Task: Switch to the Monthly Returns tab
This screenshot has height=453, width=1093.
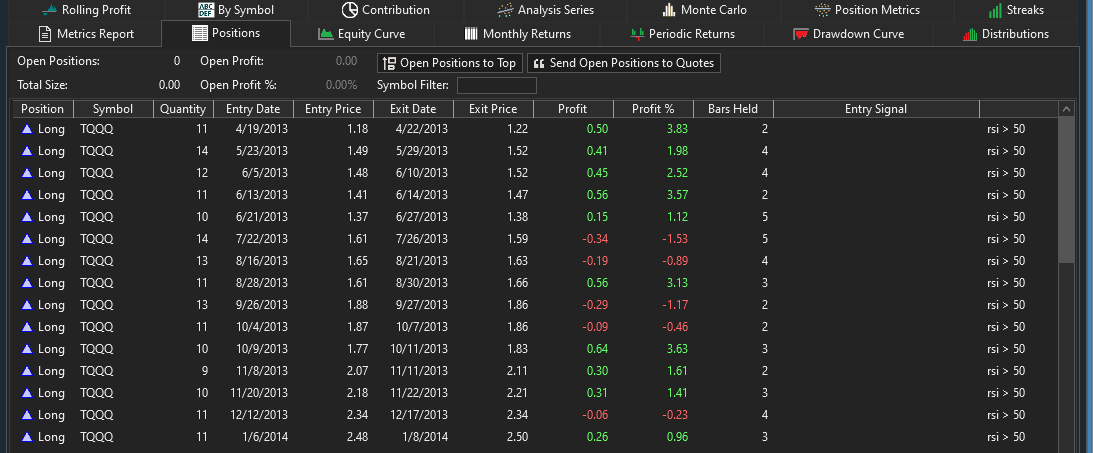Action: [x=516, y=34]
